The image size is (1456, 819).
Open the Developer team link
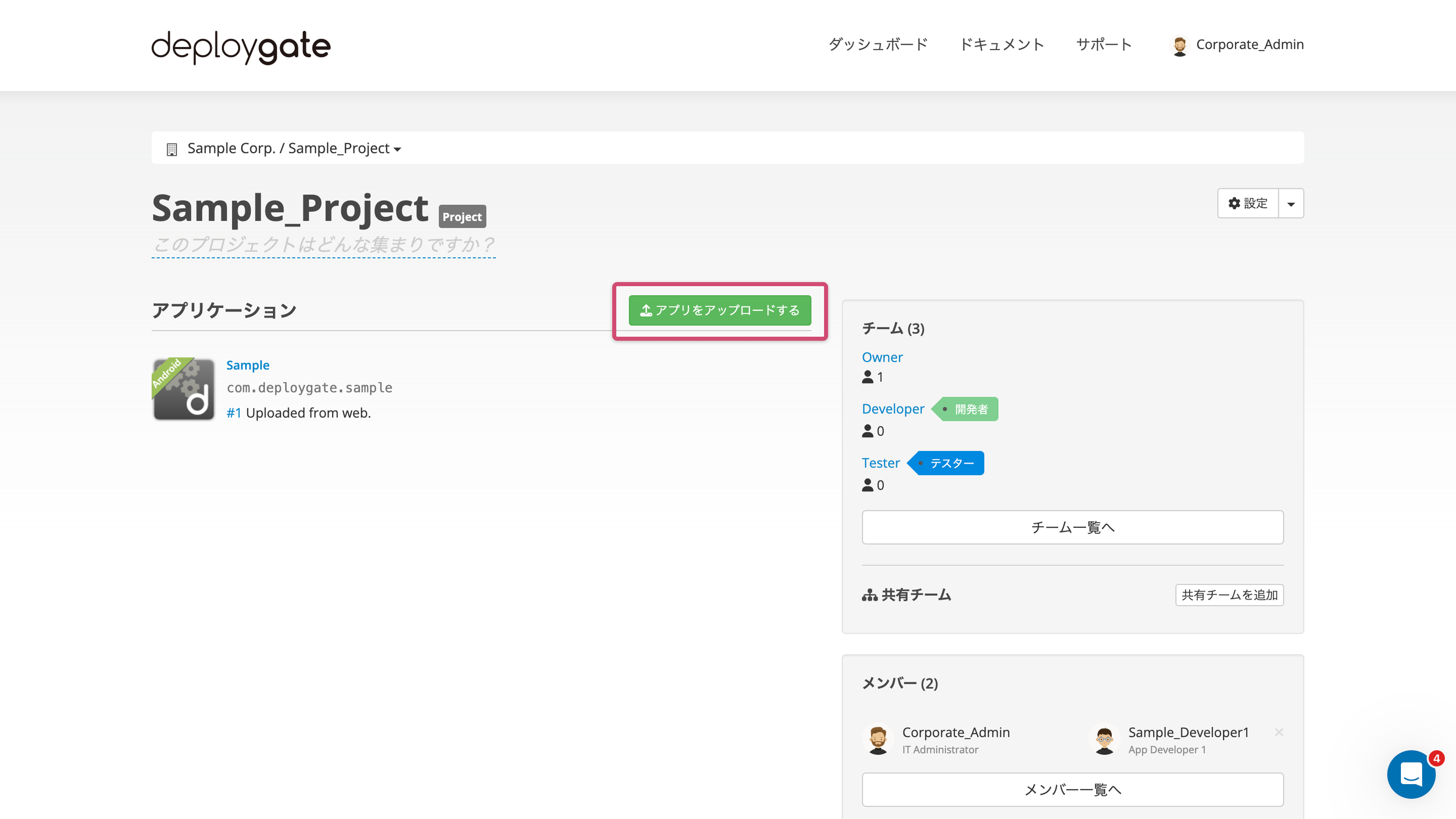(893, 408)
